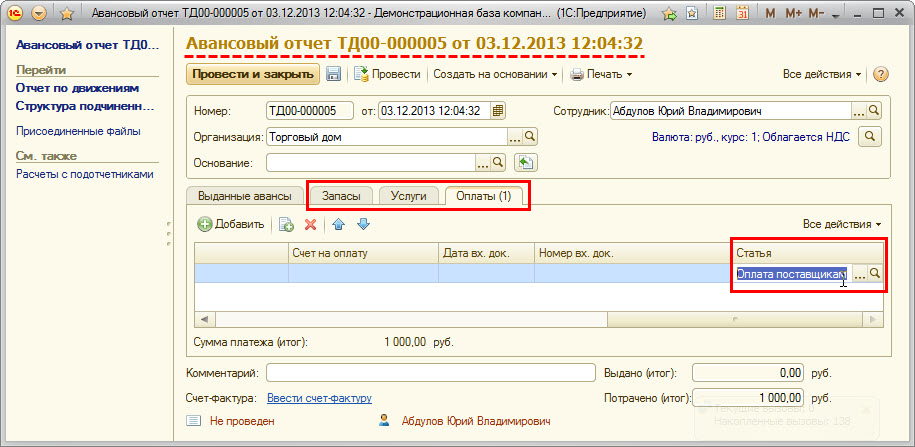Viewport: 915px width, 447px height.
Task: Click the Выдано (итог) field
Action: tap(748, 373)
